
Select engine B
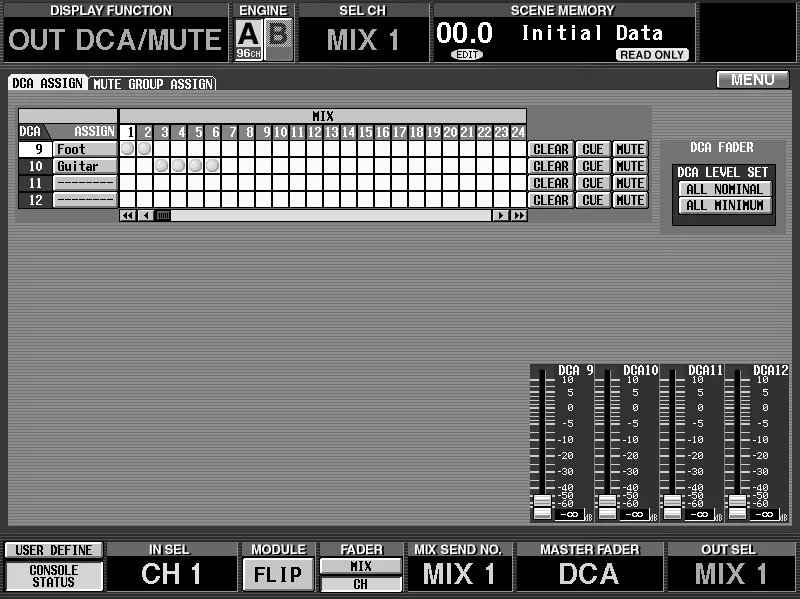point(279,40)
